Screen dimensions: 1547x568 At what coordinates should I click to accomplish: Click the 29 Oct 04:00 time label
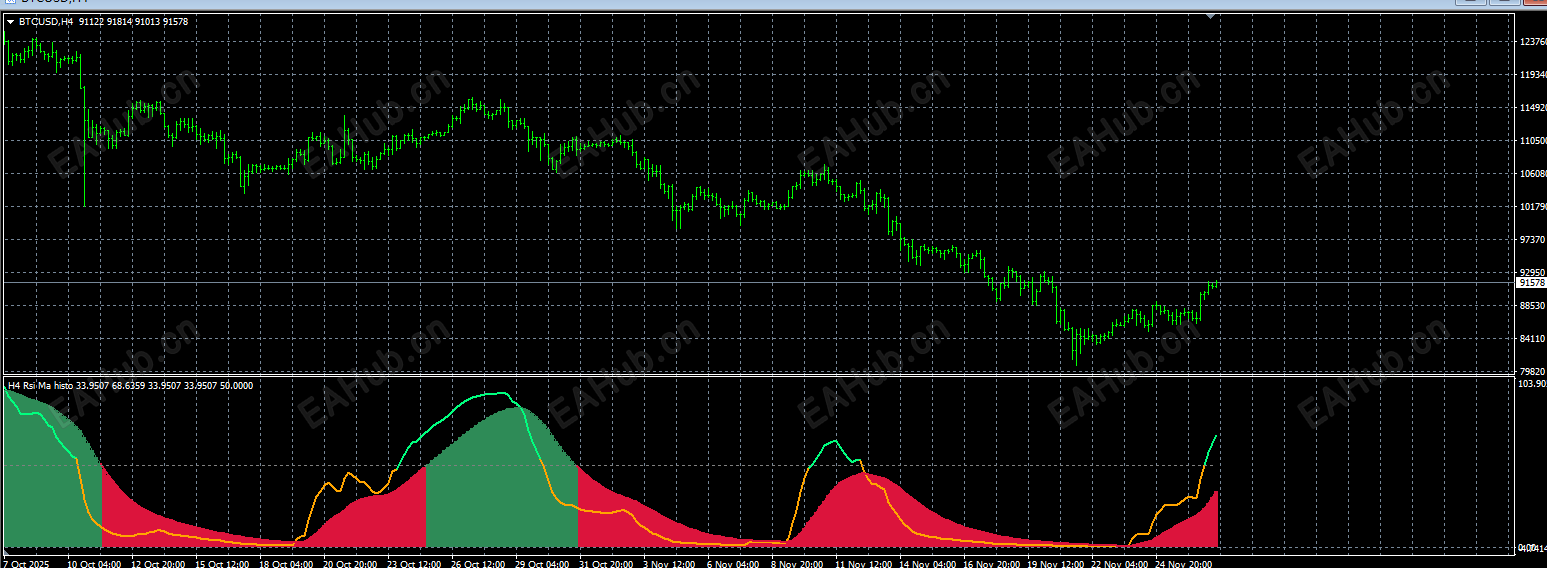[543, 563]
